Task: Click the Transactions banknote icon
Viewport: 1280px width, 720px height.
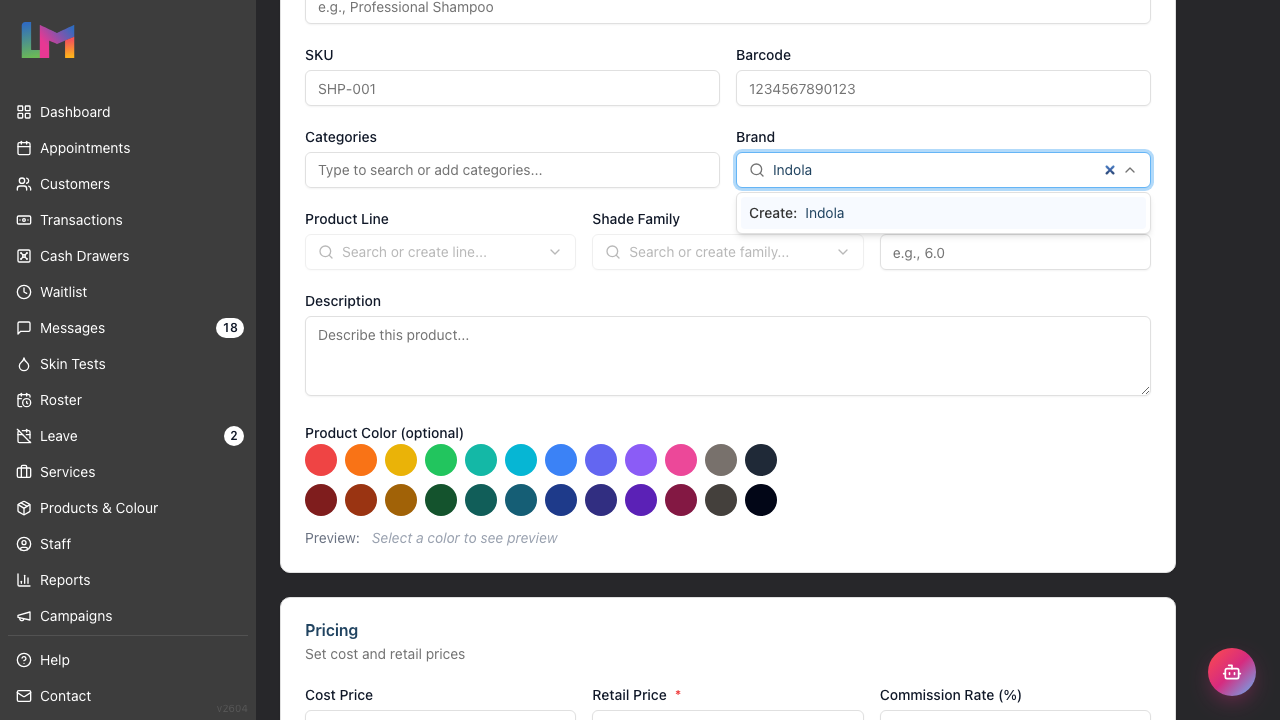Action: [x=24, y=220]
